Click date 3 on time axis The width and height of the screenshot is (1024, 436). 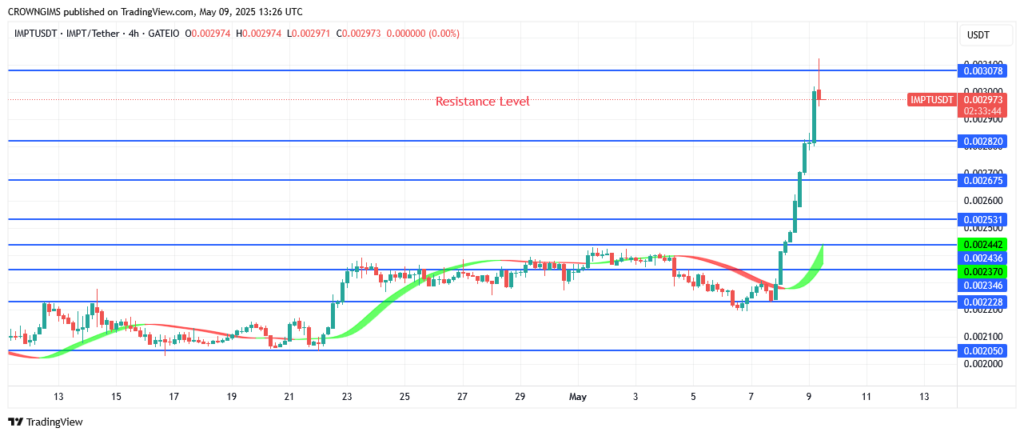[x=635, y=397]
